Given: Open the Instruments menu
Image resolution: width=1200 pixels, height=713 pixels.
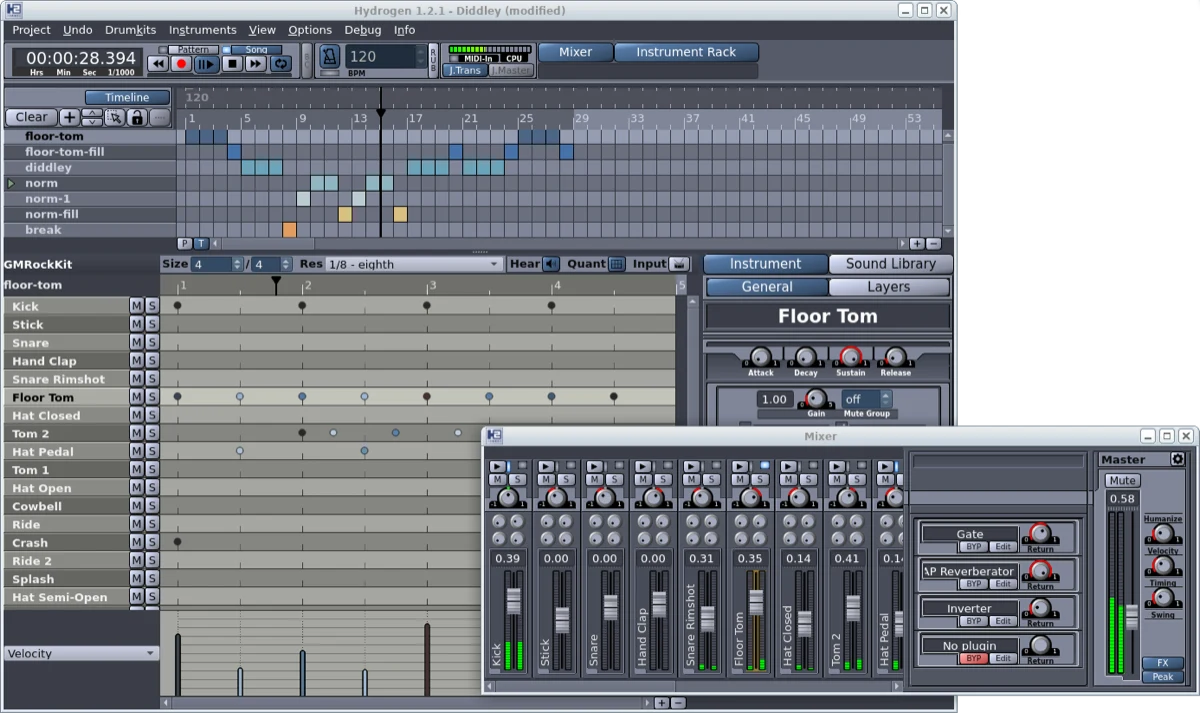Looking at the screenshot, I should coord(202,30).
